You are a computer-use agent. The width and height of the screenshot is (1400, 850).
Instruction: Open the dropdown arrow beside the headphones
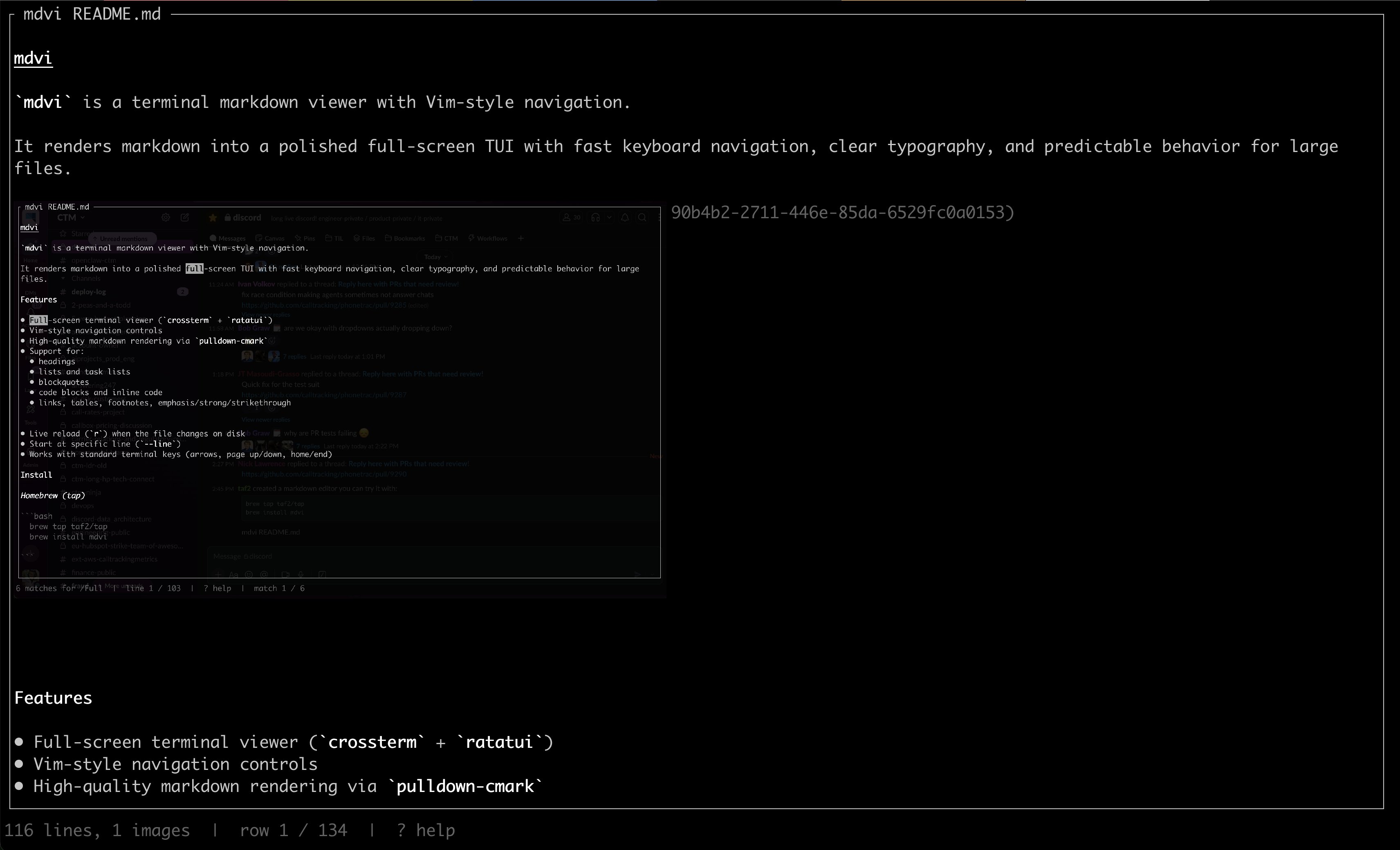[x=609, y=218]
